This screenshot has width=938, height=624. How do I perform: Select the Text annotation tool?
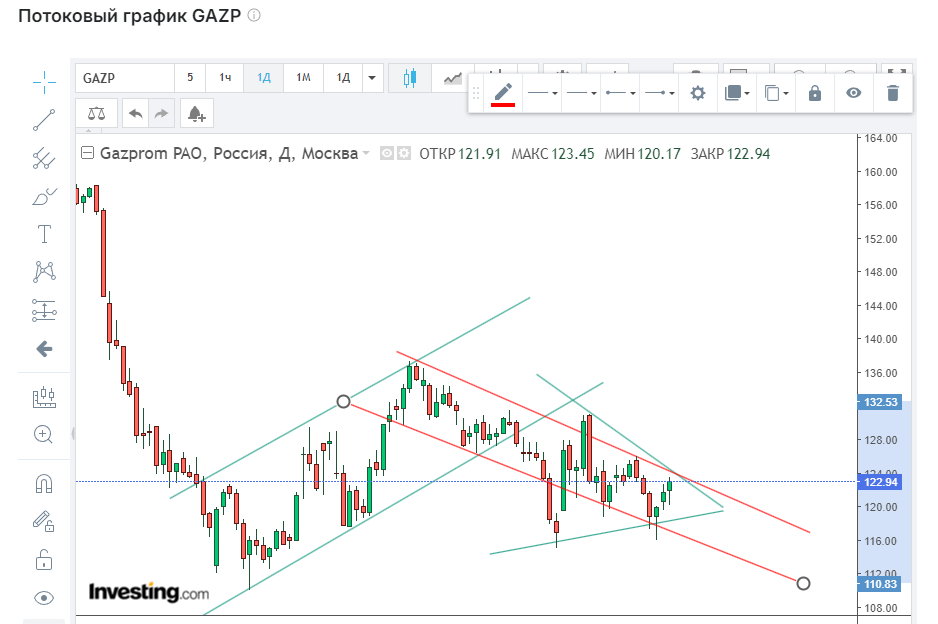(x=44, y=234)
